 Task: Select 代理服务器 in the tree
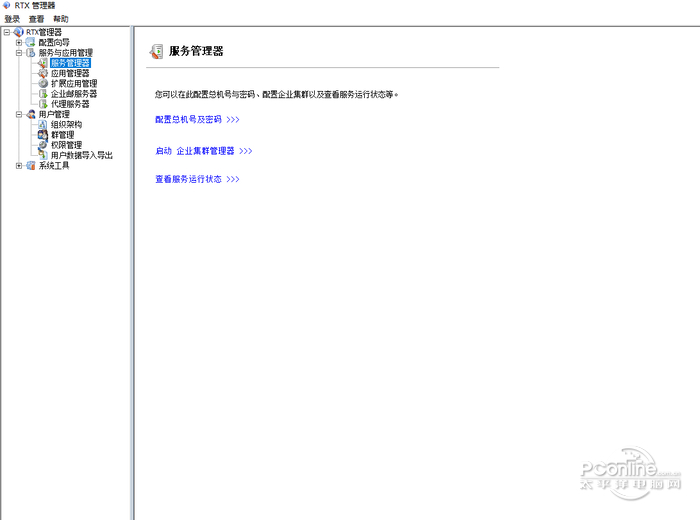(x=70, y=104)
